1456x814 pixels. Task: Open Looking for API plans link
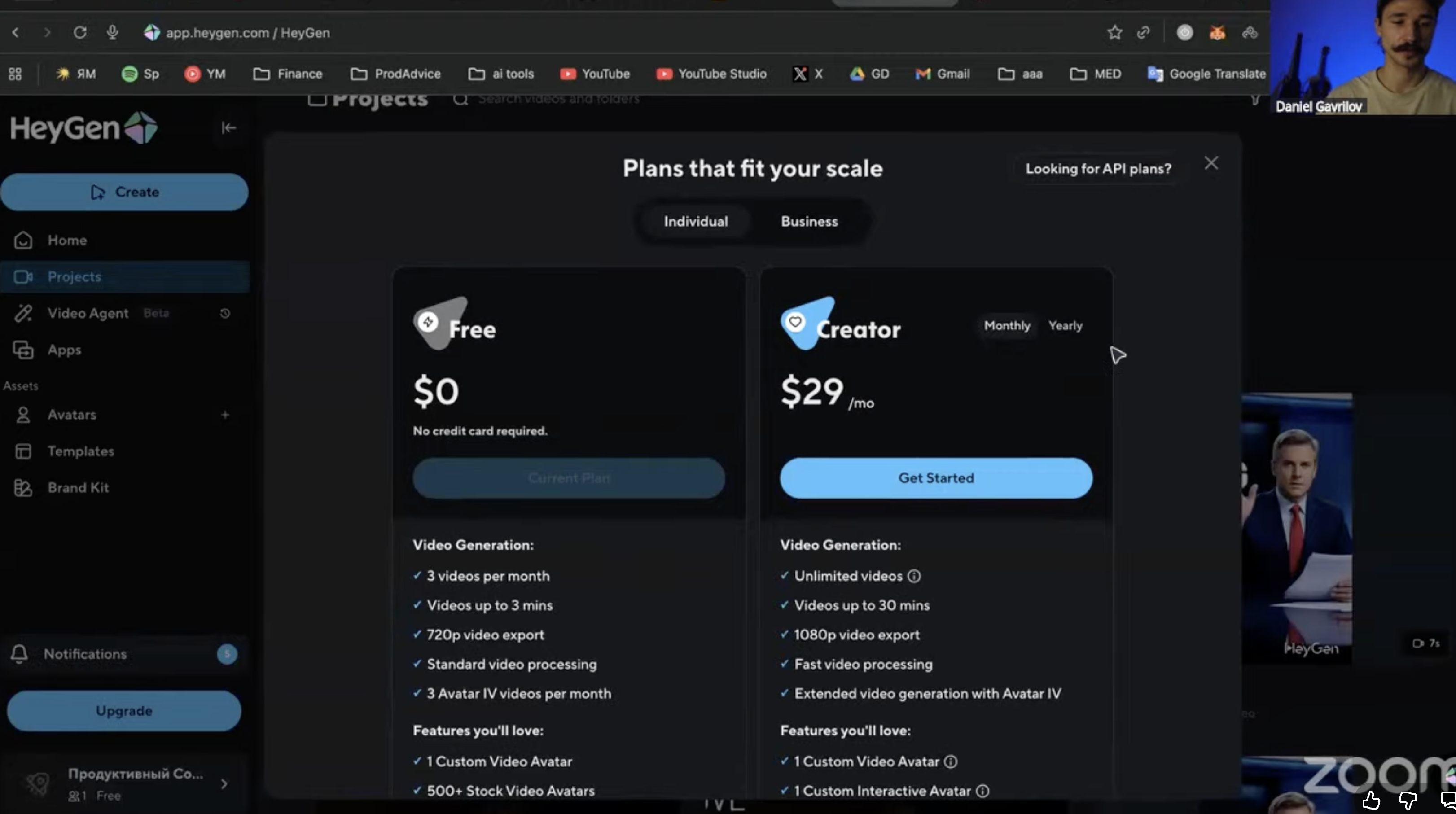(x=1098, y=168)
